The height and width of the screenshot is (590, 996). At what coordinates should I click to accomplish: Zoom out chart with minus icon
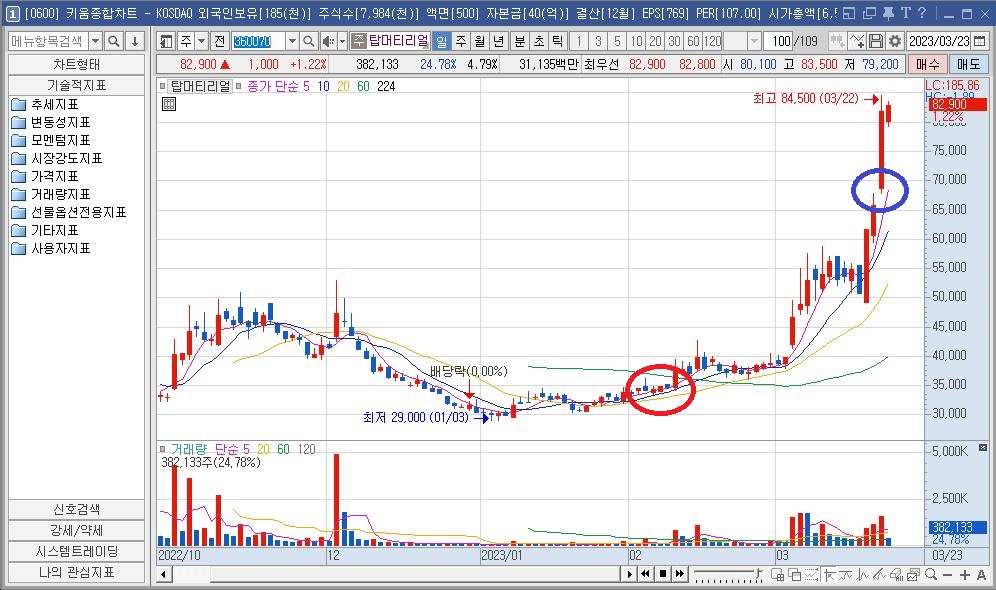[x=948, y=574]
